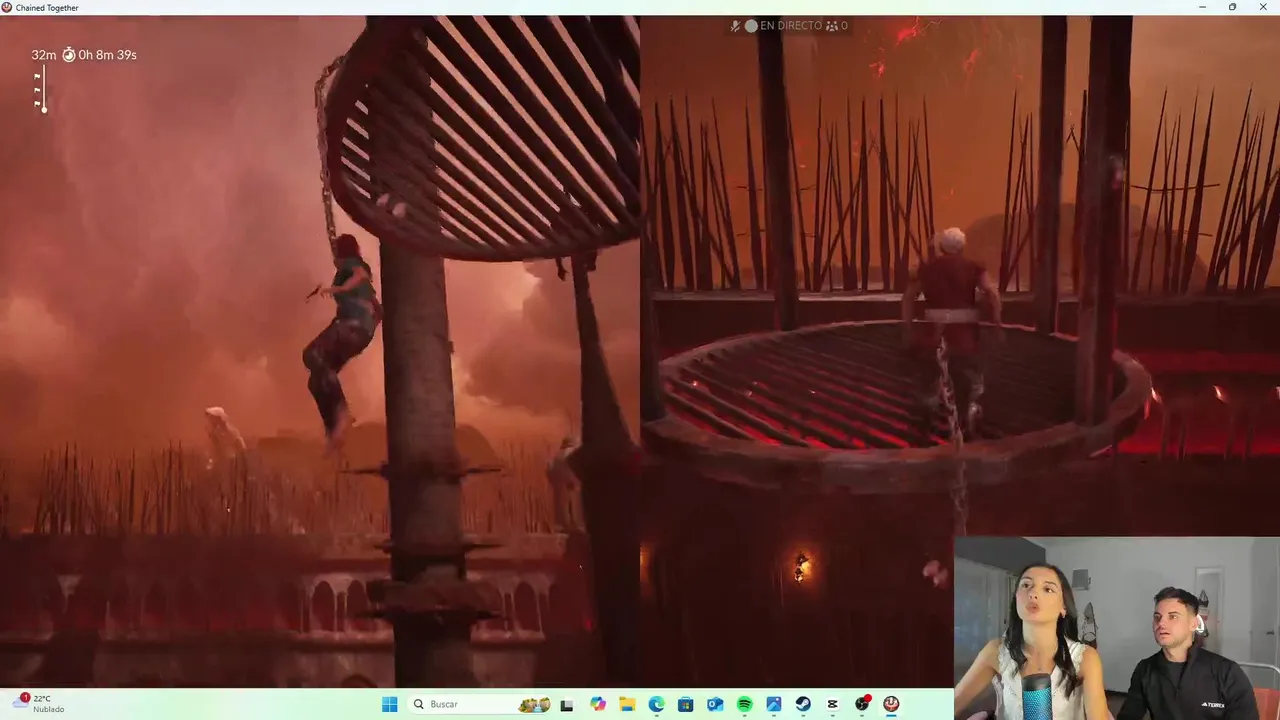Open the Photos app from the taskbar
This screenshot has width=1280, height=720.
774,704
